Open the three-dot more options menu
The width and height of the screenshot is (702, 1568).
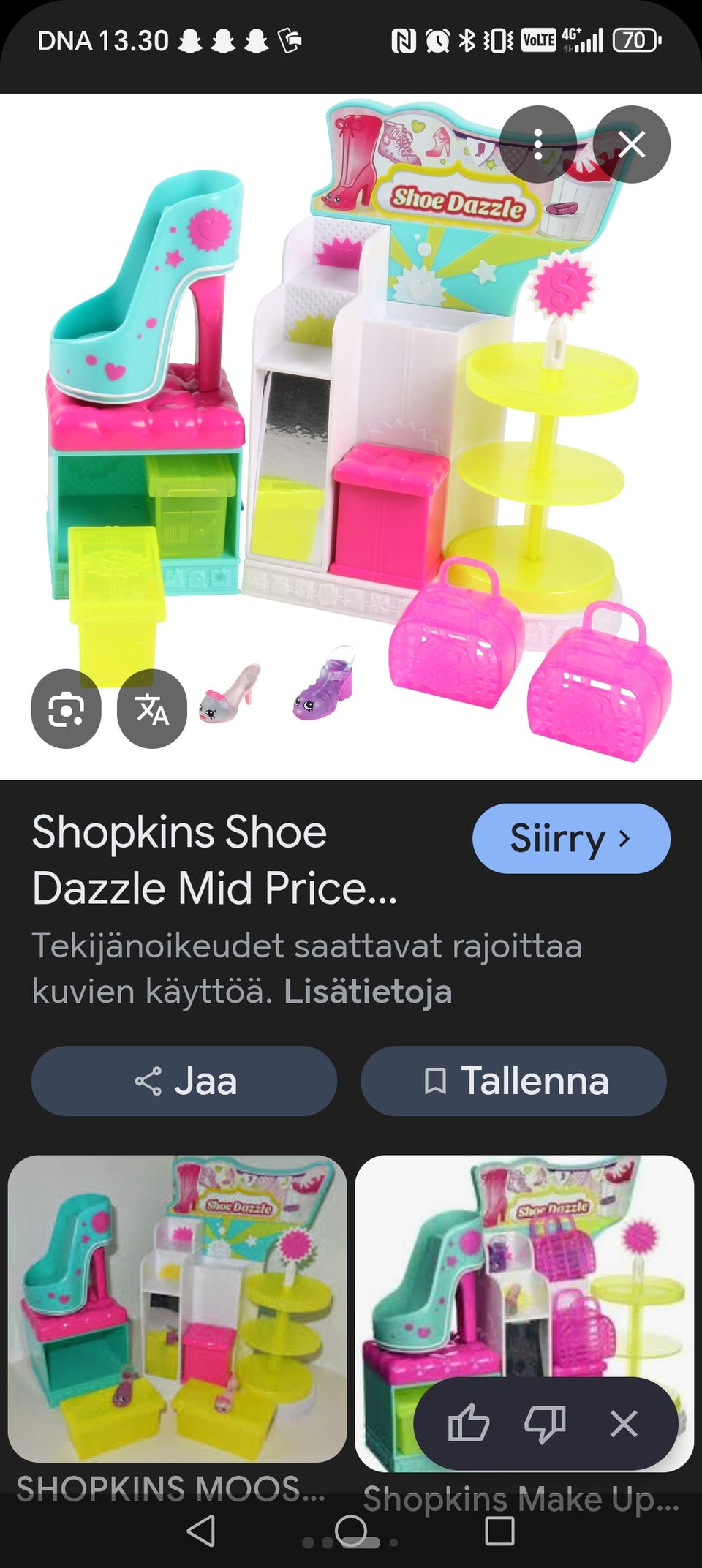coord(538,144)
